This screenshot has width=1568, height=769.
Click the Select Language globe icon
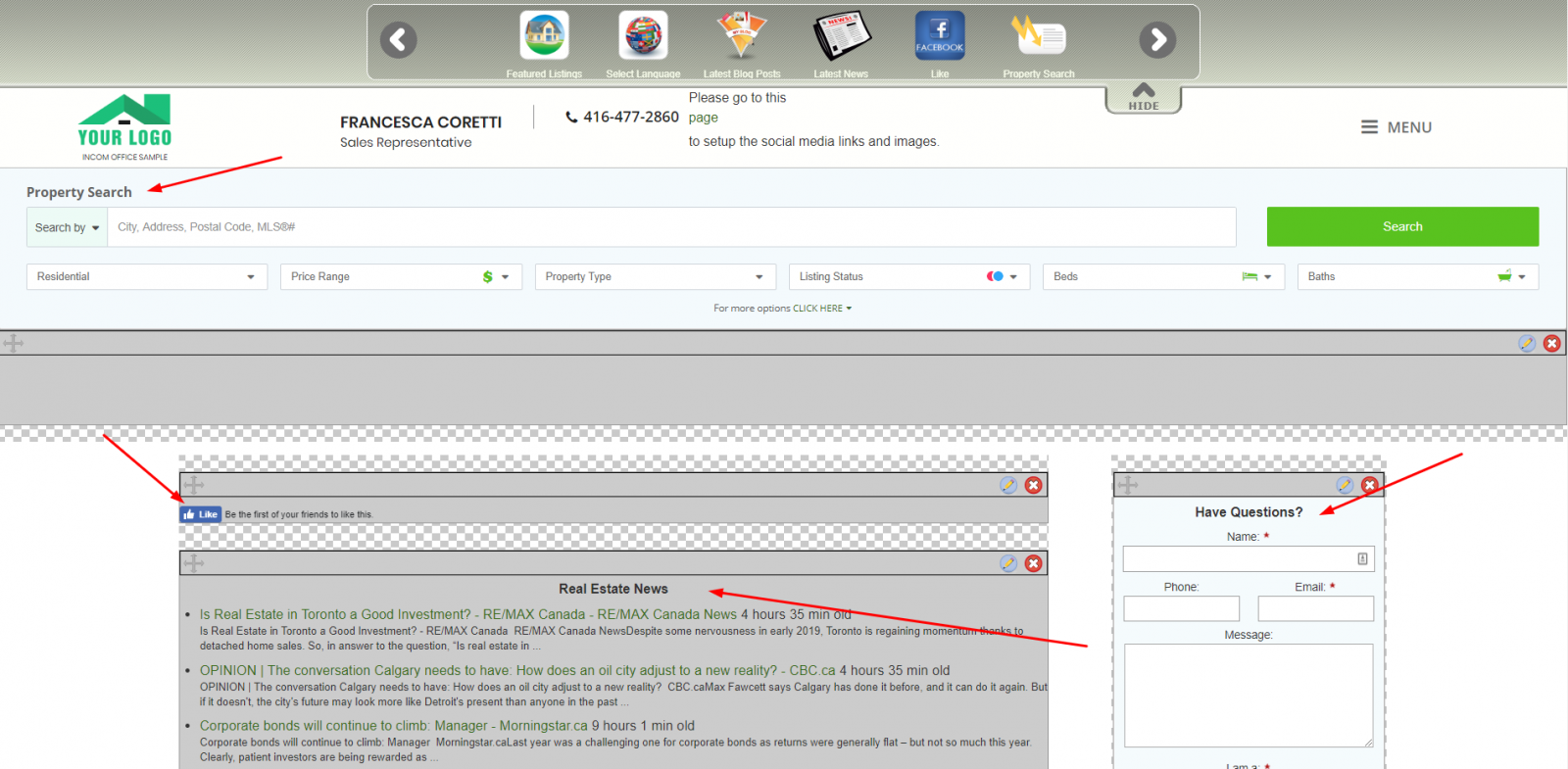tap(643, 36)
